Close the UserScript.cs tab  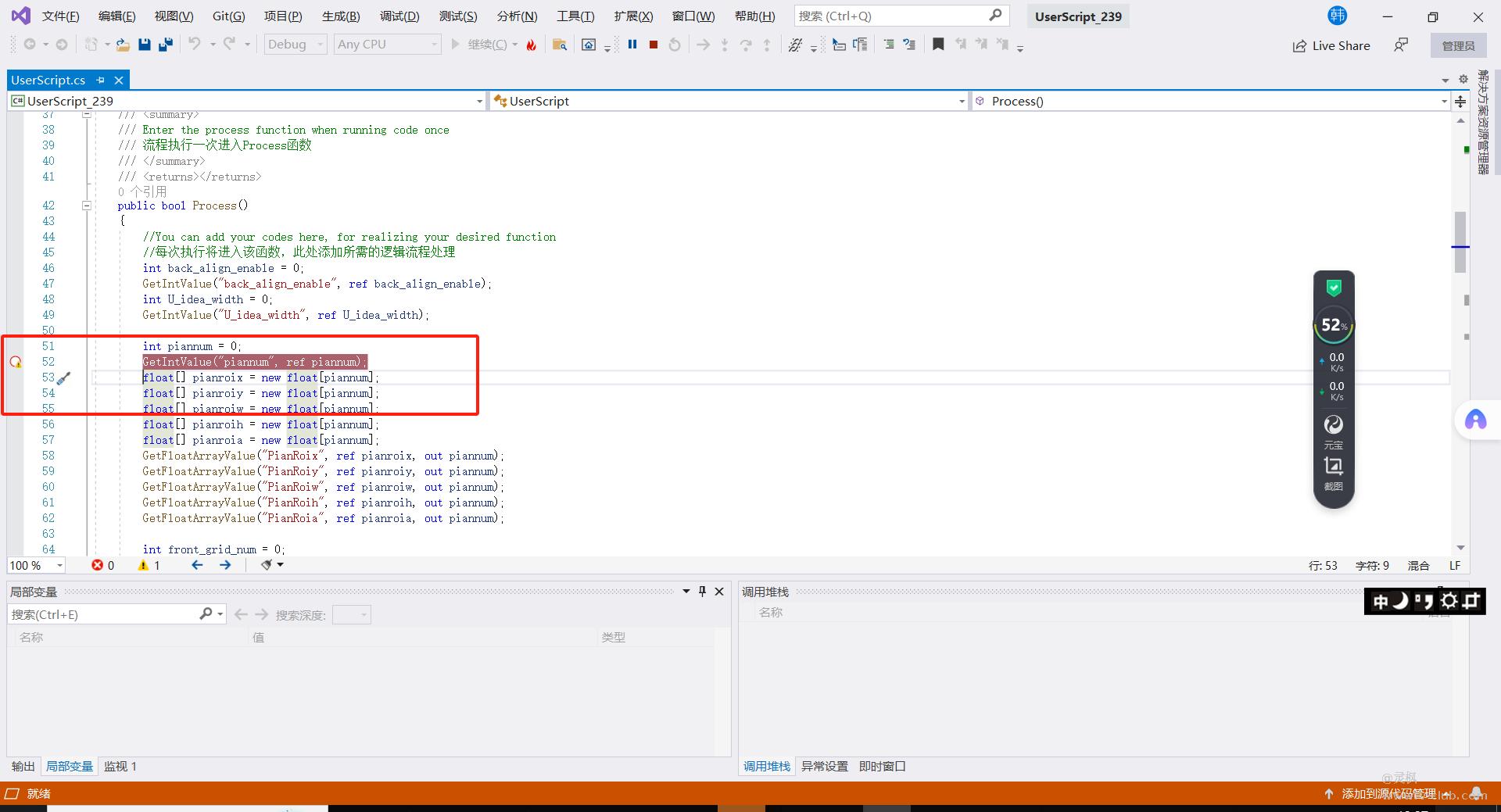tap(119, 80)
